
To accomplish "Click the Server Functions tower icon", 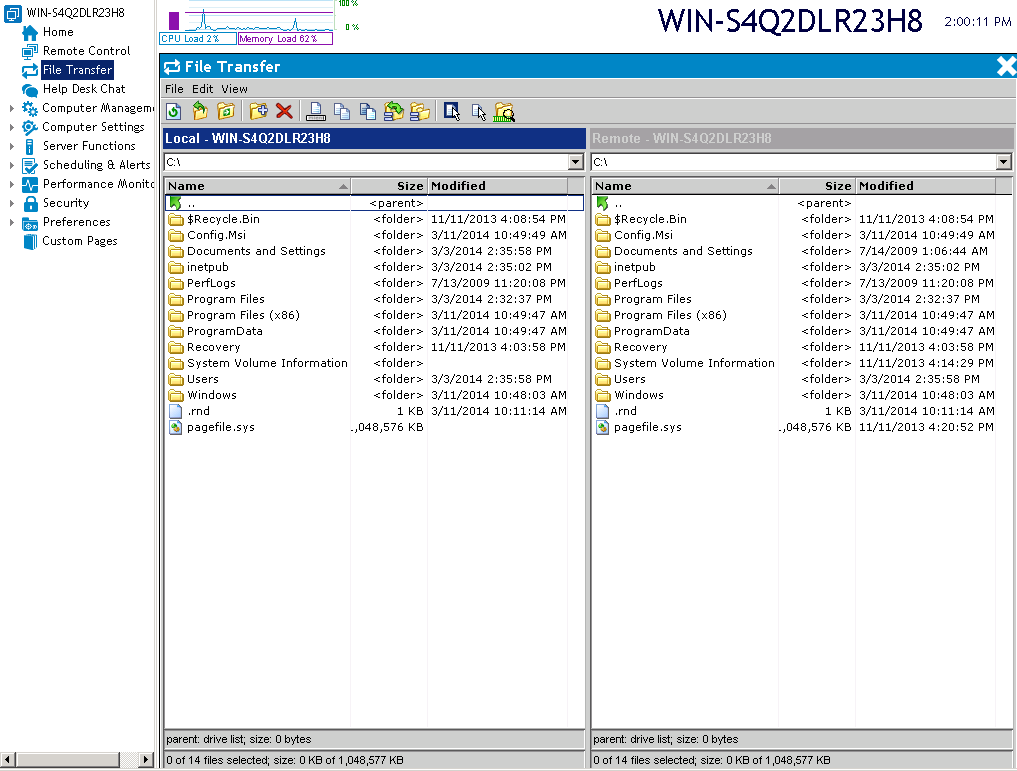I will tap(30, 147).
